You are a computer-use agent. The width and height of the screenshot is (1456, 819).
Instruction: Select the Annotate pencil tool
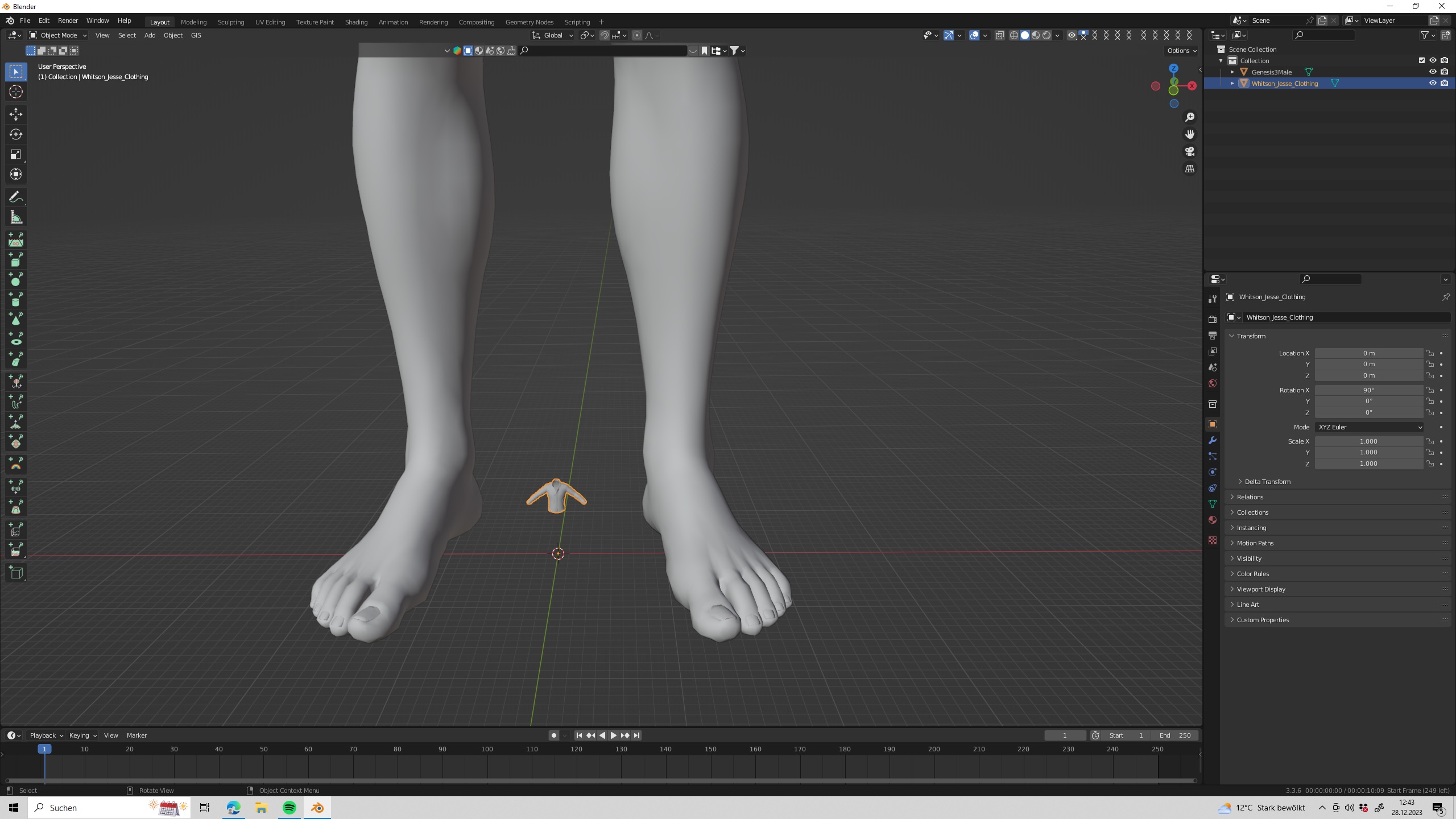[x=16, y=197]
